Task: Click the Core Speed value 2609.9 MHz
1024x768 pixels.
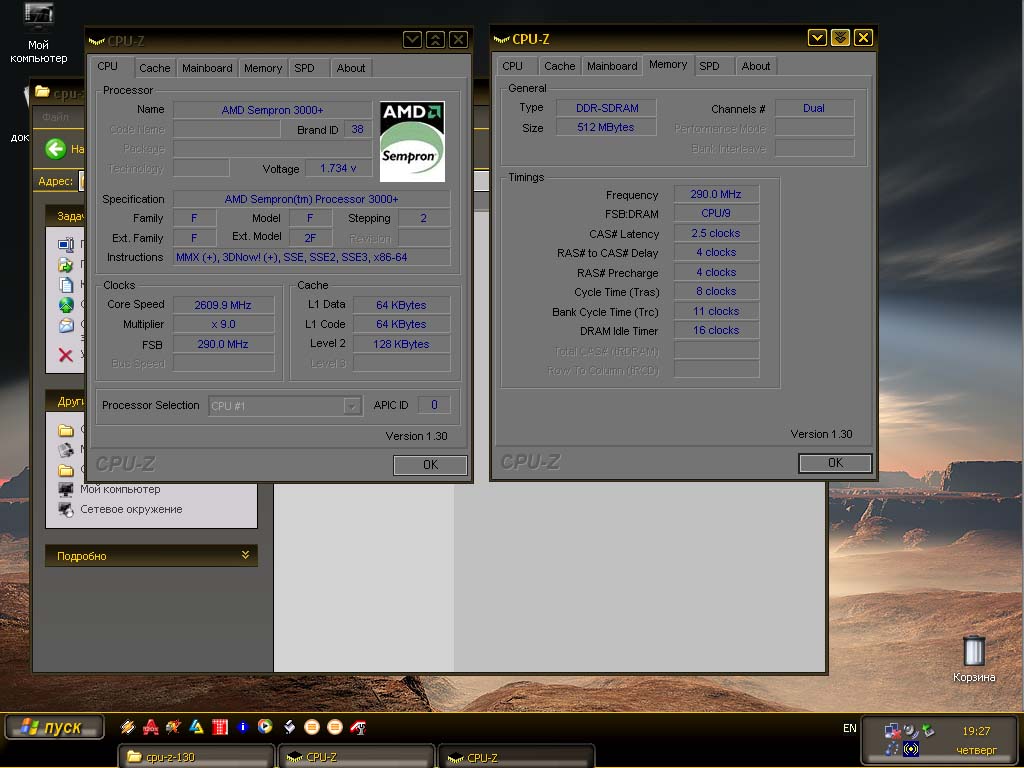Action: 223,305
